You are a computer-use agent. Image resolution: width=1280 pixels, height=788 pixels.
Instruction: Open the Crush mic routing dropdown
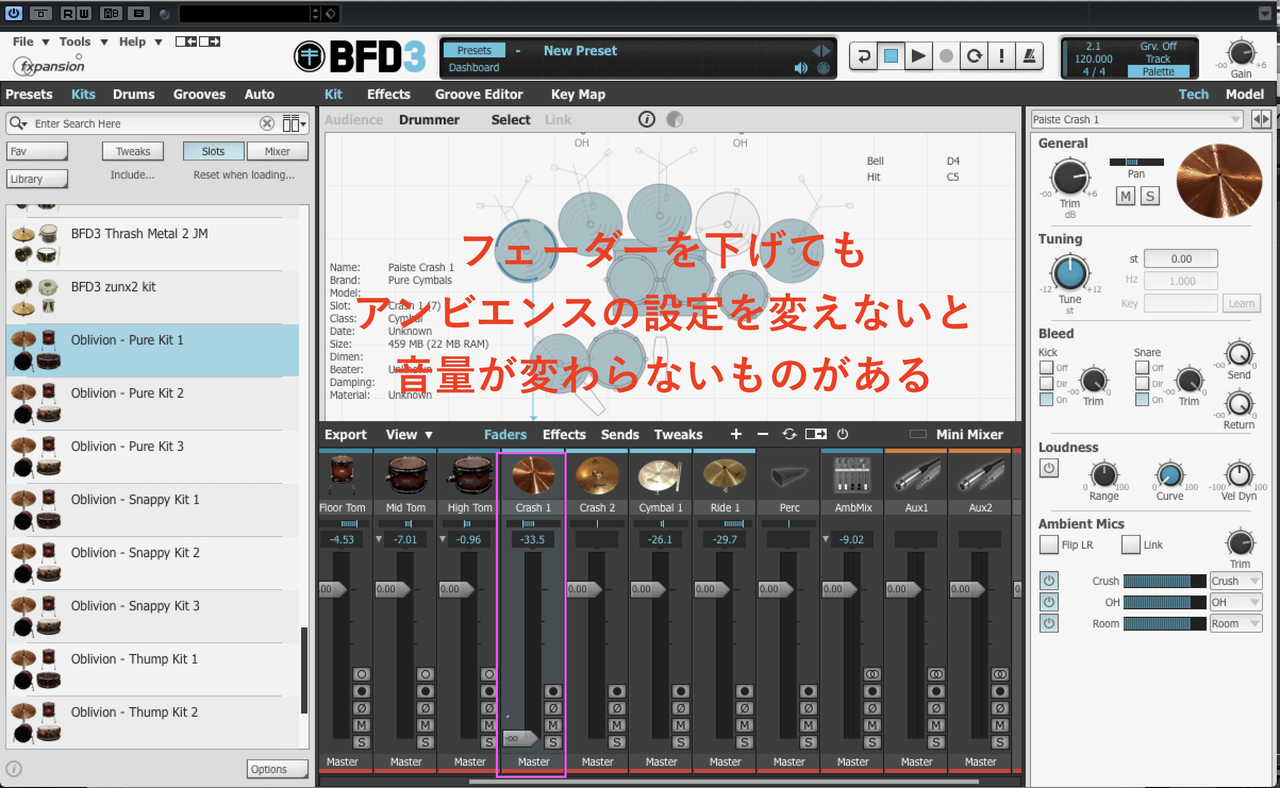coord(1236,581)
